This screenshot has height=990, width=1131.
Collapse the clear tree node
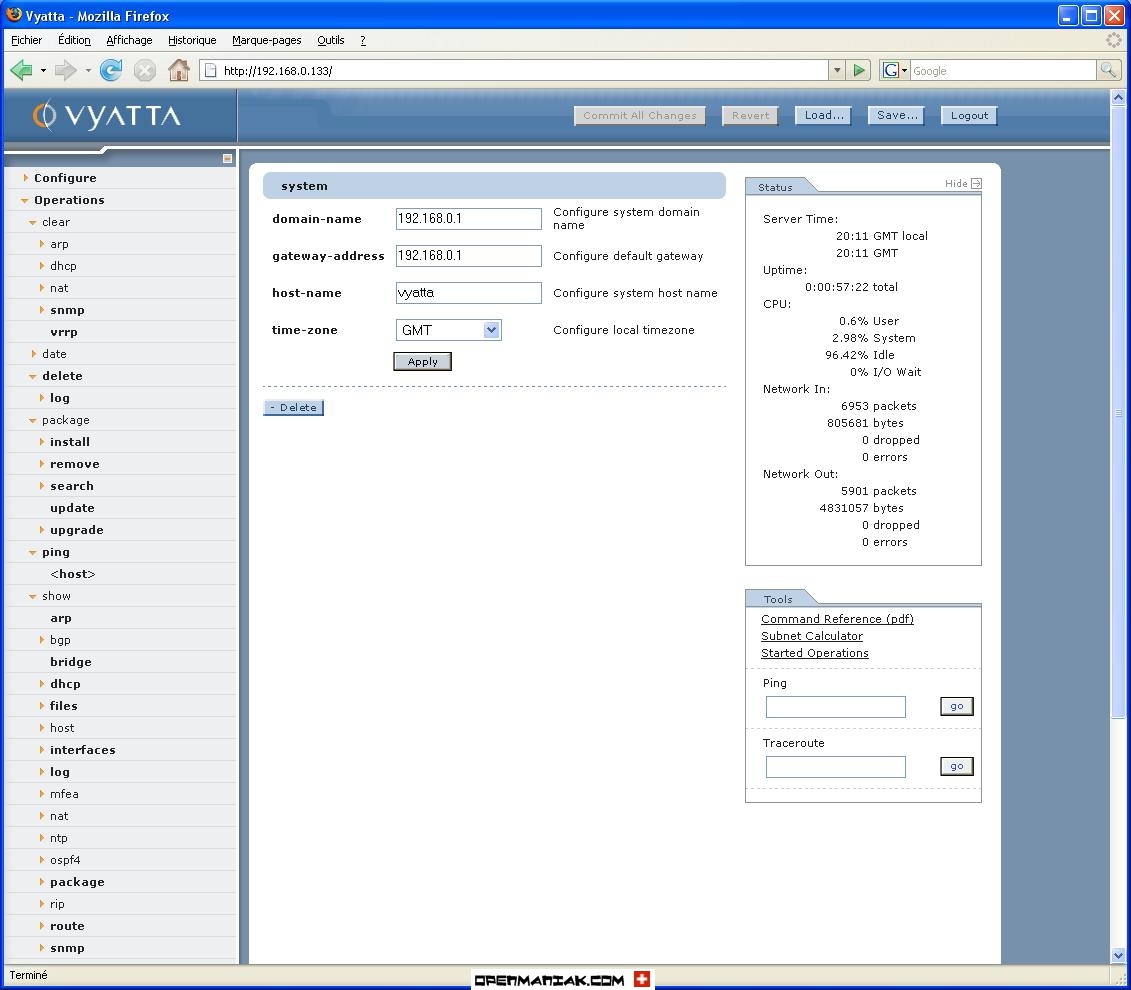pyautogui.click(x=33, y=223)
